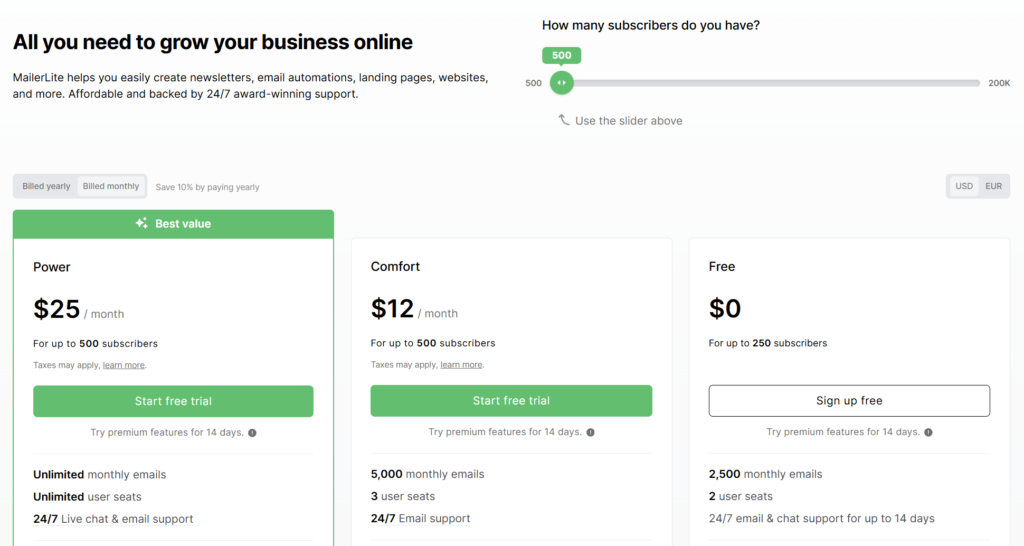This screenshot has width=1024, height=546.
Task: Select USD currency
Action: click(964, 186)
